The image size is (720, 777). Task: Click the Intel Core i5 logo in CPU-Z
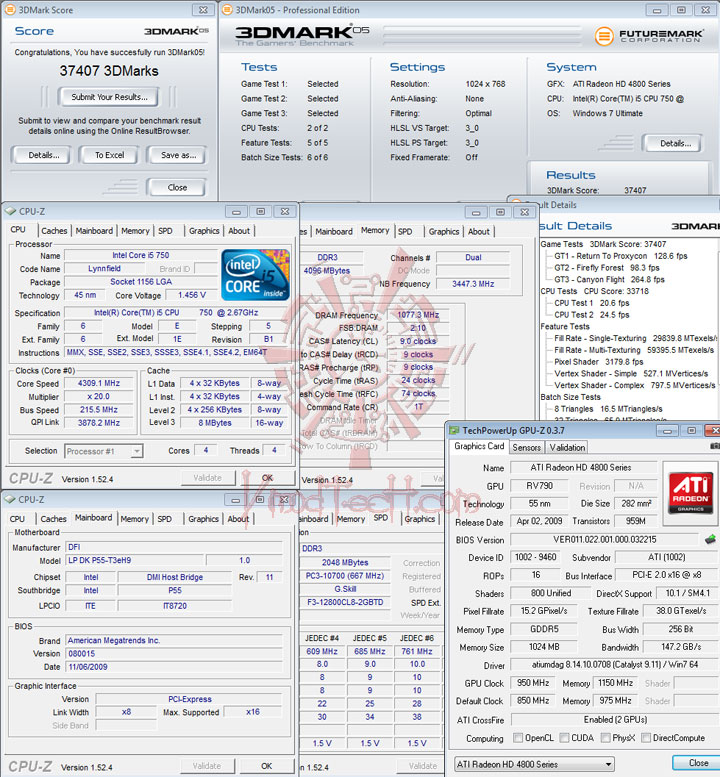pyautogui.click(x=255, y=275)
